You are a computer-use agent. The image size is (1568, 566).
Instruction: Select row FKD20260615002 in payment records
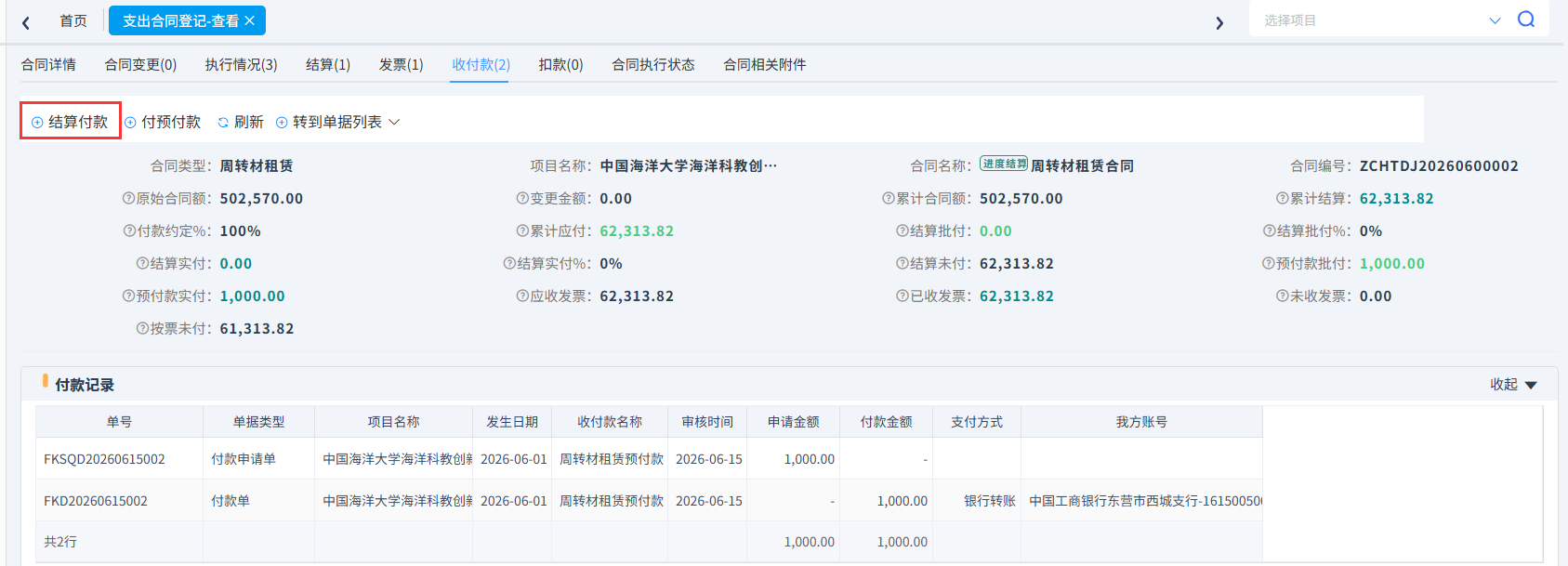(x=649, y=501)
